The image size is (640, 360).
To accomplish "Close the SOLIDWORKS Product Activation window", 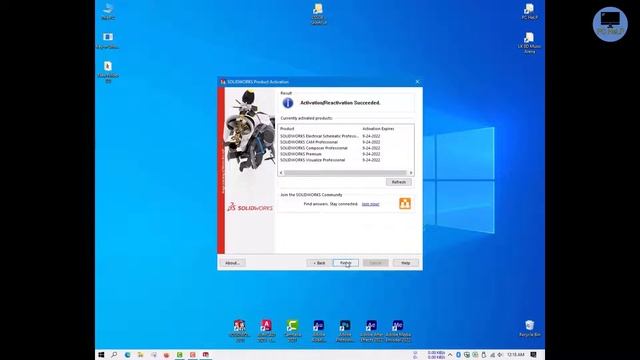I will click(x=417, y=82).
